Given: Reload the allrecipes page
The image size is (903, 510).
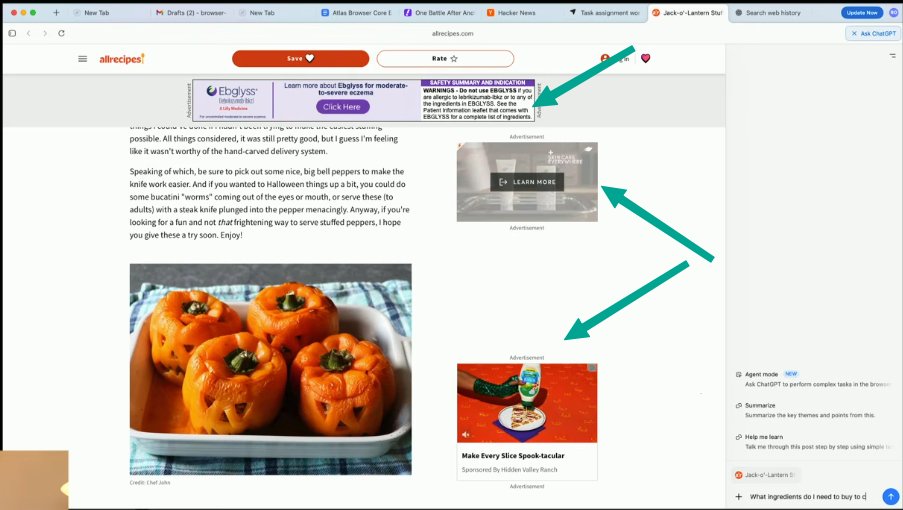Looking at the screenshot, I should (62, 33).
